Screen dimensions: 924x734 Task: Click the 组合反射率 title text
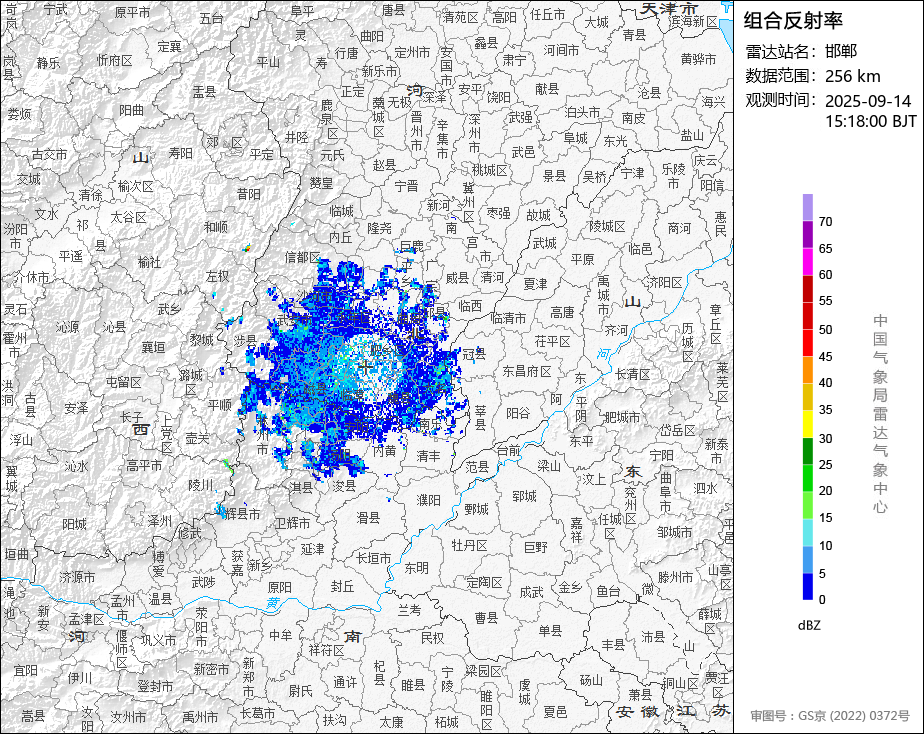tap(793, 21)
